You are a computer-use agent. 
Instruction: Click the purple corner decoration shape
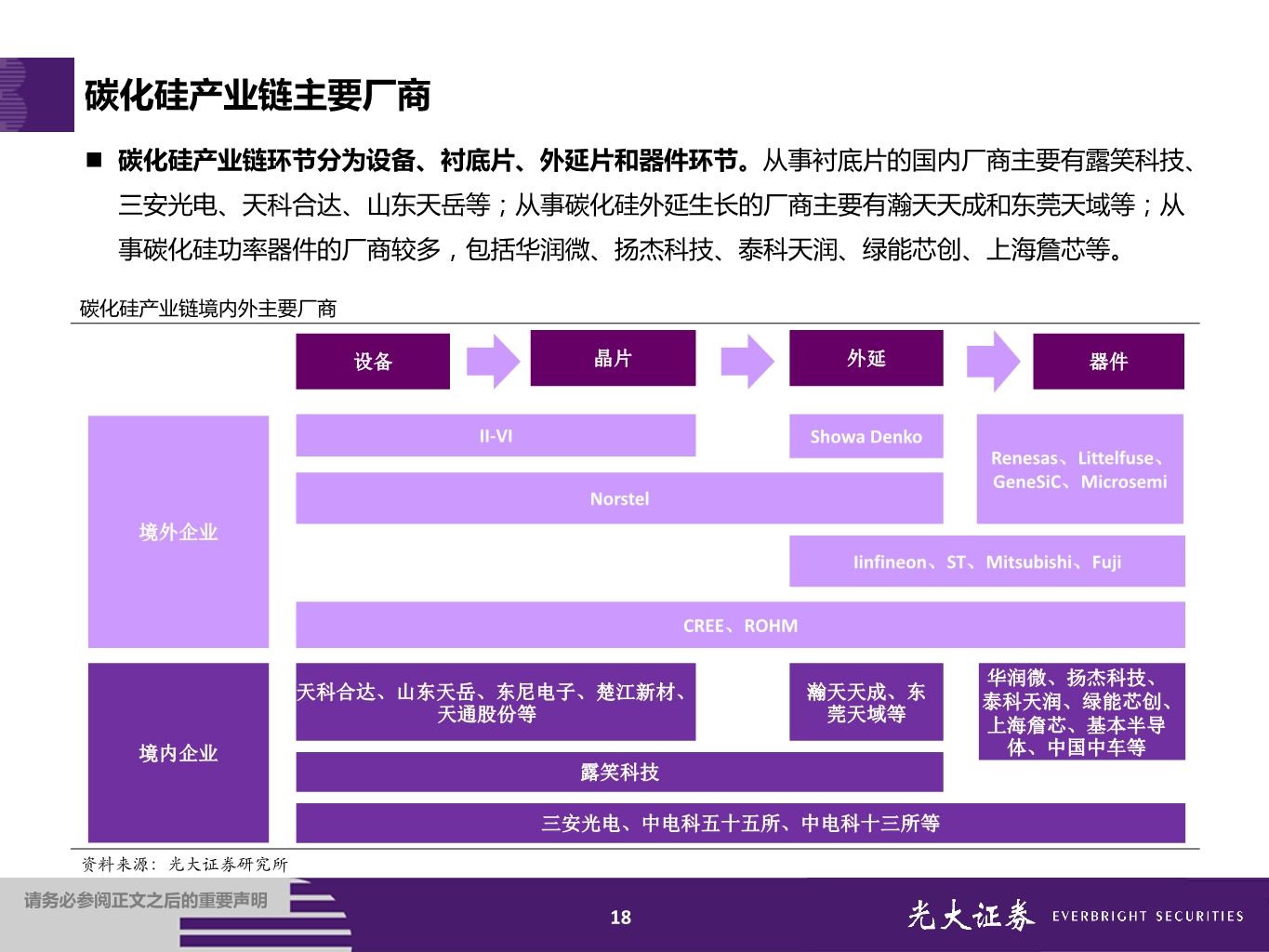(x=35, y=93)
